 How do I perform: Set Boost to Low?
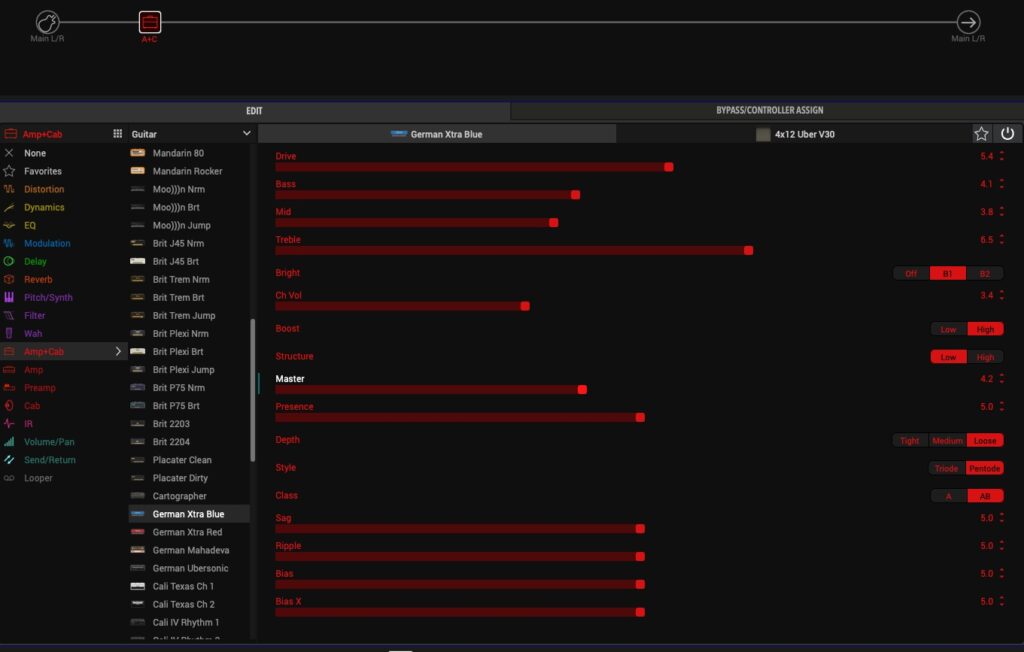948,329
